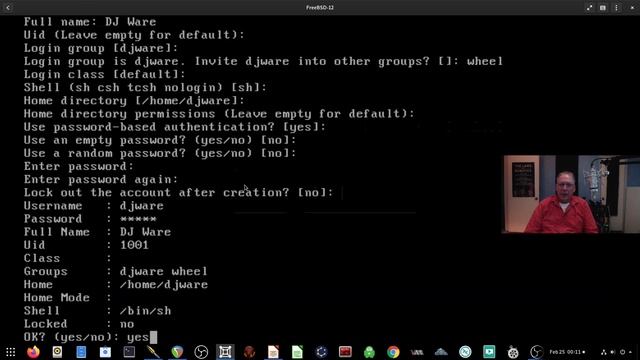The image size is (640, 360).
Task: Click the 'Groups : djware wheel' line
Action: [116, 271]
